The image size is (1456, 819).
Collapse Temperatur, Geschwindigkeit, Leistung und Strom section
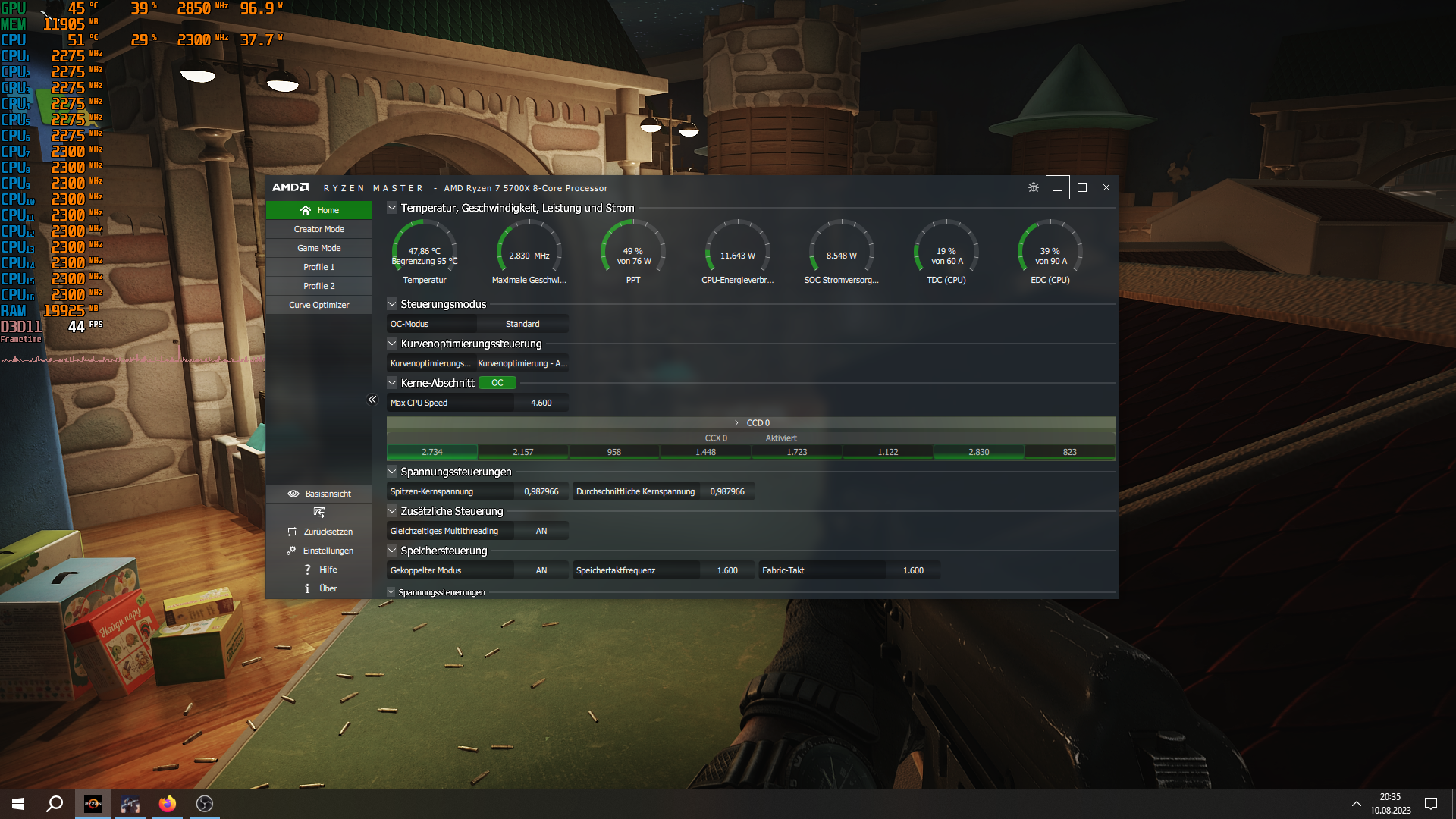(x=392, y=208)
